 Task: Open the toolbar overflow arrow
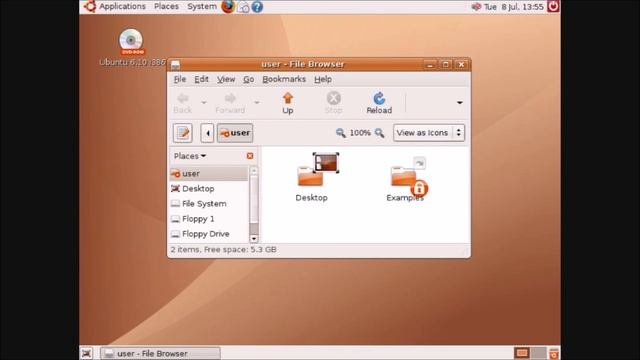coord(460,102)
